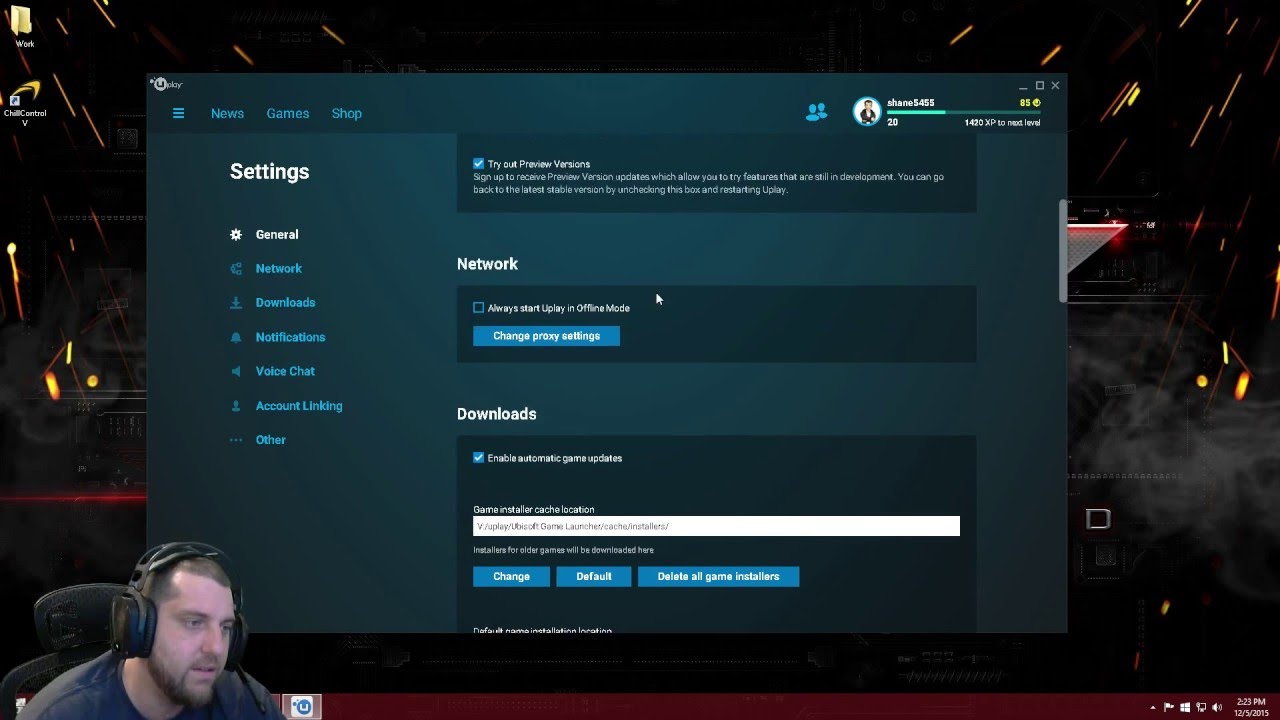Enable Always start Uplay in Offline Mode

[x=478, y=308]
